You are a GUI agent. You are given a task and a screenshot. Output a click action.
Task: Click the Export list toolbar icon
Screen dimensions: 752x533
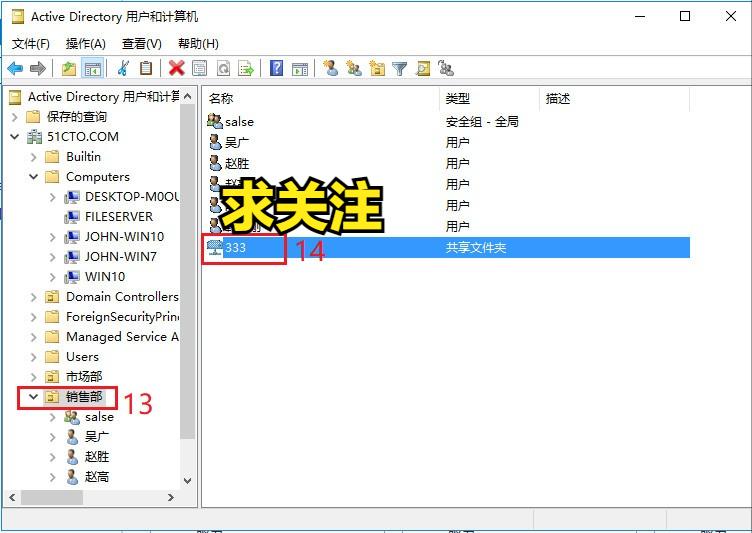(246, 69)
